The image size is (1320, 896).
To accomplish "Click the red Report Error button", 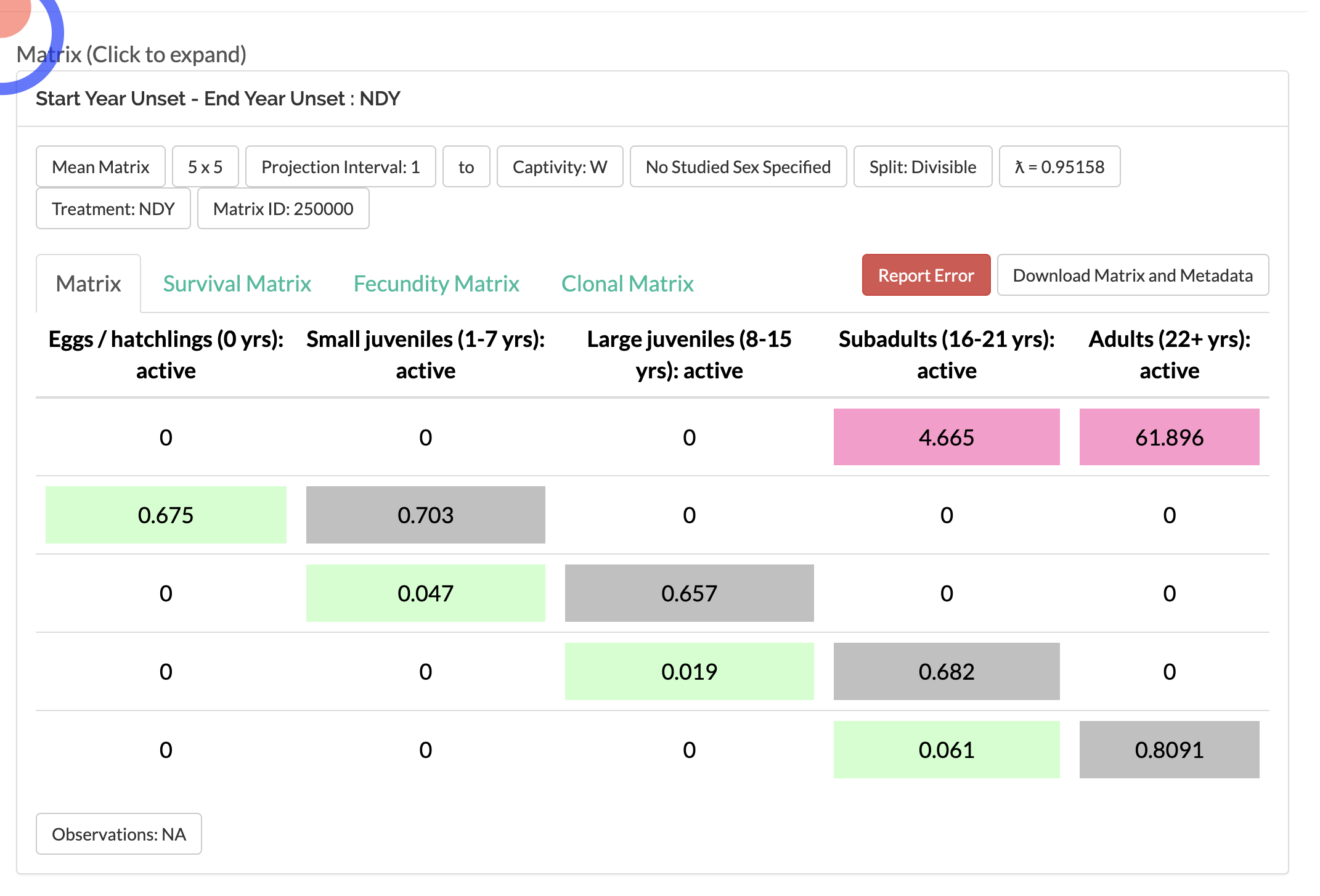I will 926,275.
